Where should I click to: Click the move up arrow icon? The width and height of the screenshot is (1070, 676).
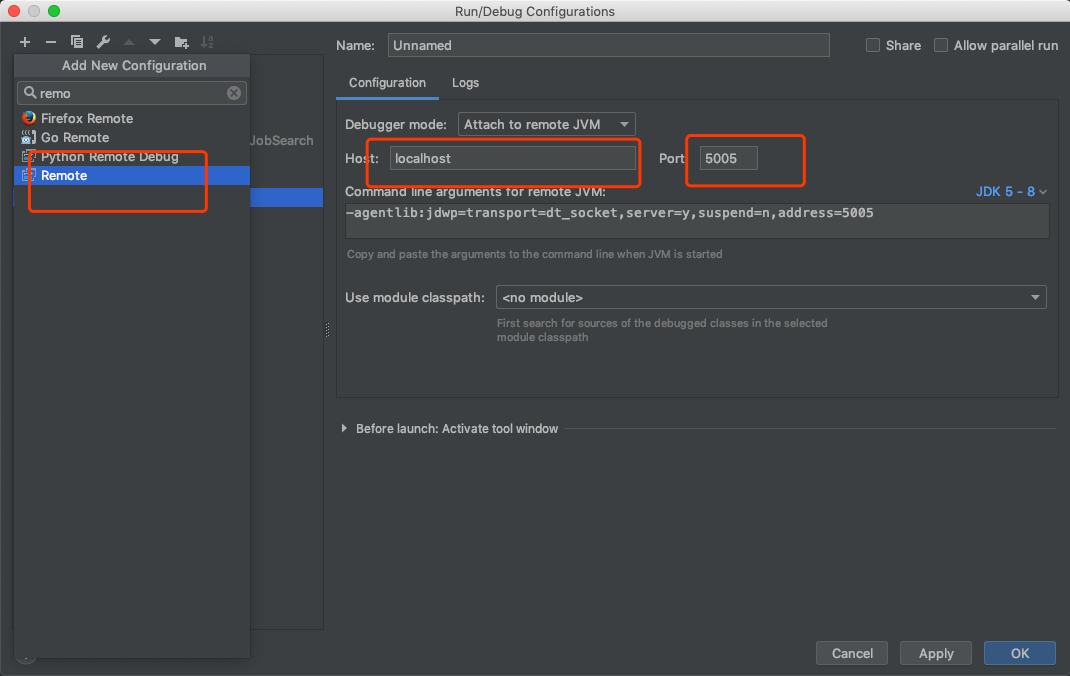click(x=129, y=42)
